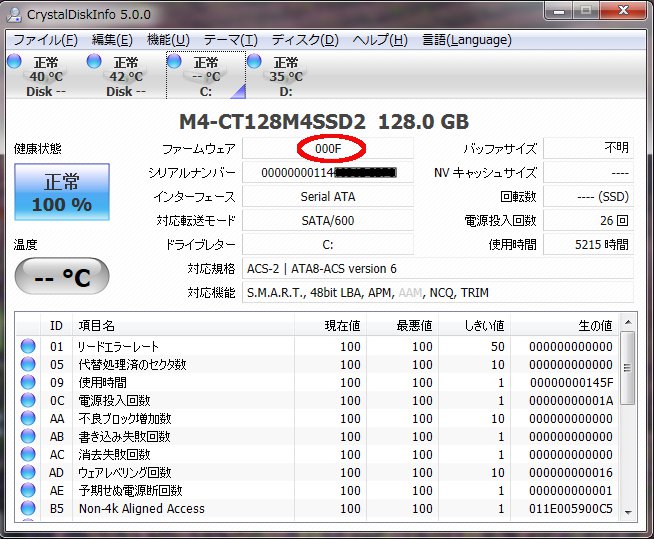Viewport: 654px width, 540px height.
Task: Select the disk tab showing 42 °C
Action: (126, 75)
